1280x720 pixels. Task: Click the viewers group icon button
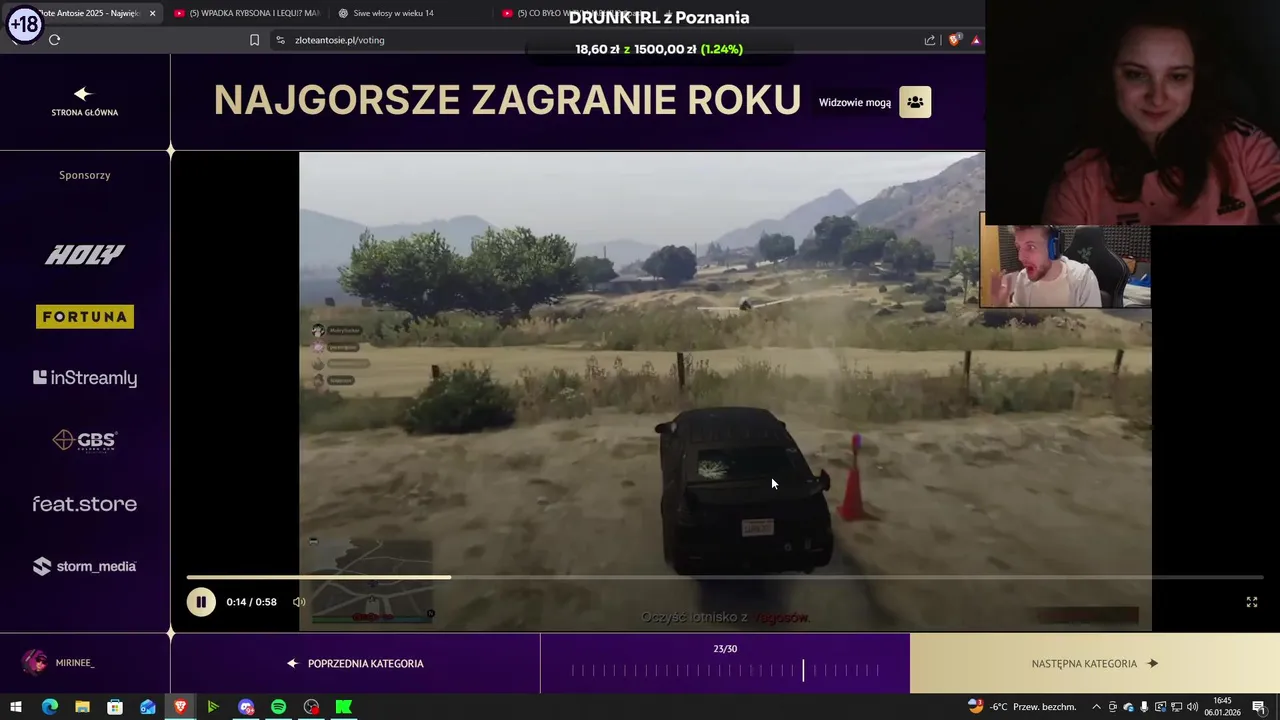[915, 102]
